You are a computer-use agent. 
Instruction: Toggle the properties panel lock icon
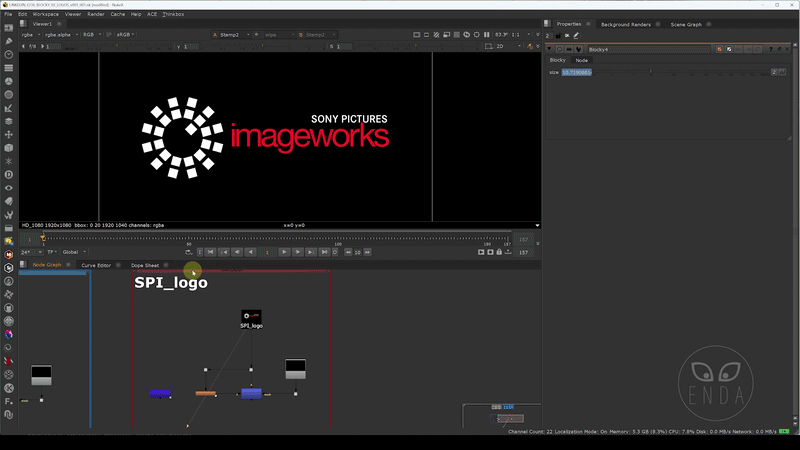tap(558, 36)
